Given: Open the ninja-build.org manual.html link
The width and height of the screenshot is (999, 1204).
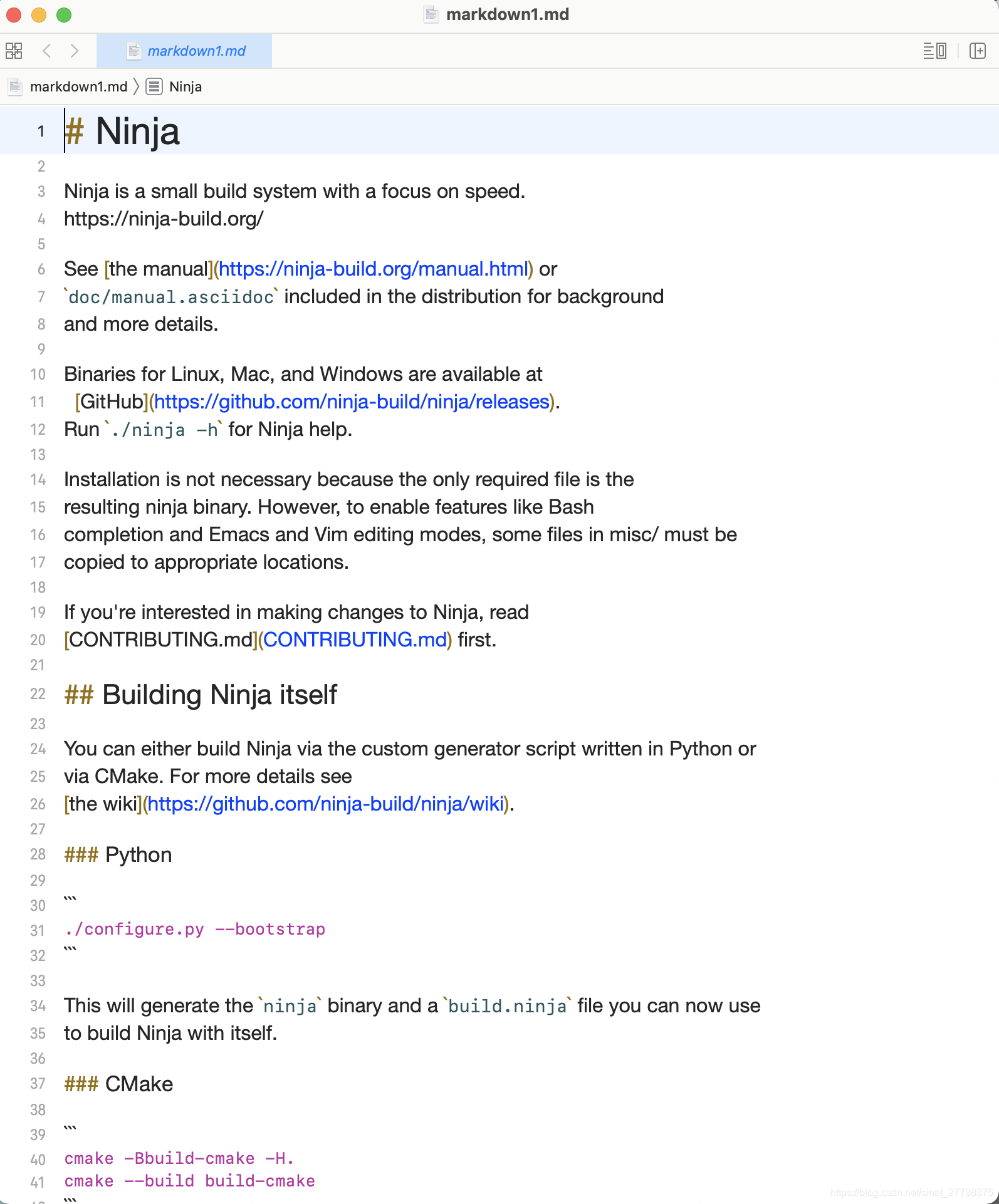Looking at the screenshot, I should 374,269.
